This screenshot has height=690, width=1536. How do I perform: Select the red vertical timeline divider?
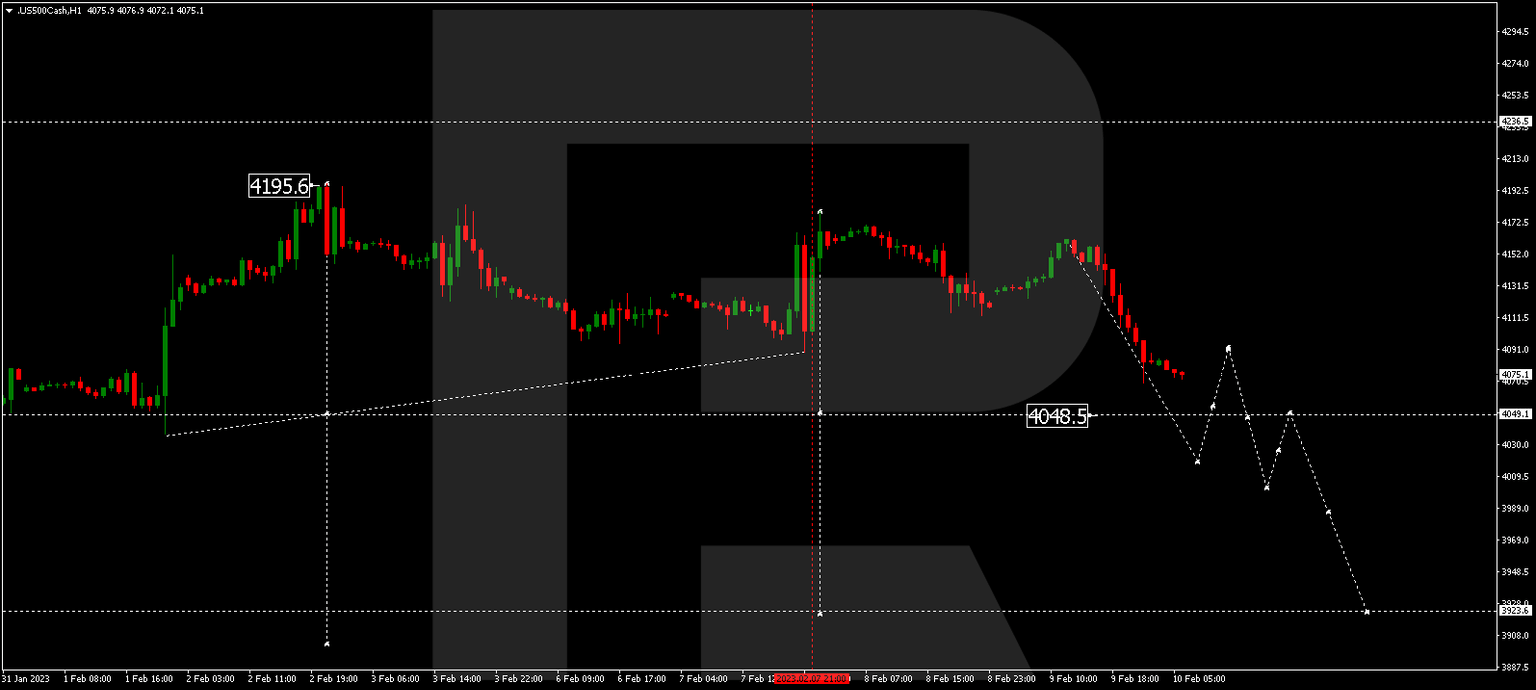(x=812, y=300)
